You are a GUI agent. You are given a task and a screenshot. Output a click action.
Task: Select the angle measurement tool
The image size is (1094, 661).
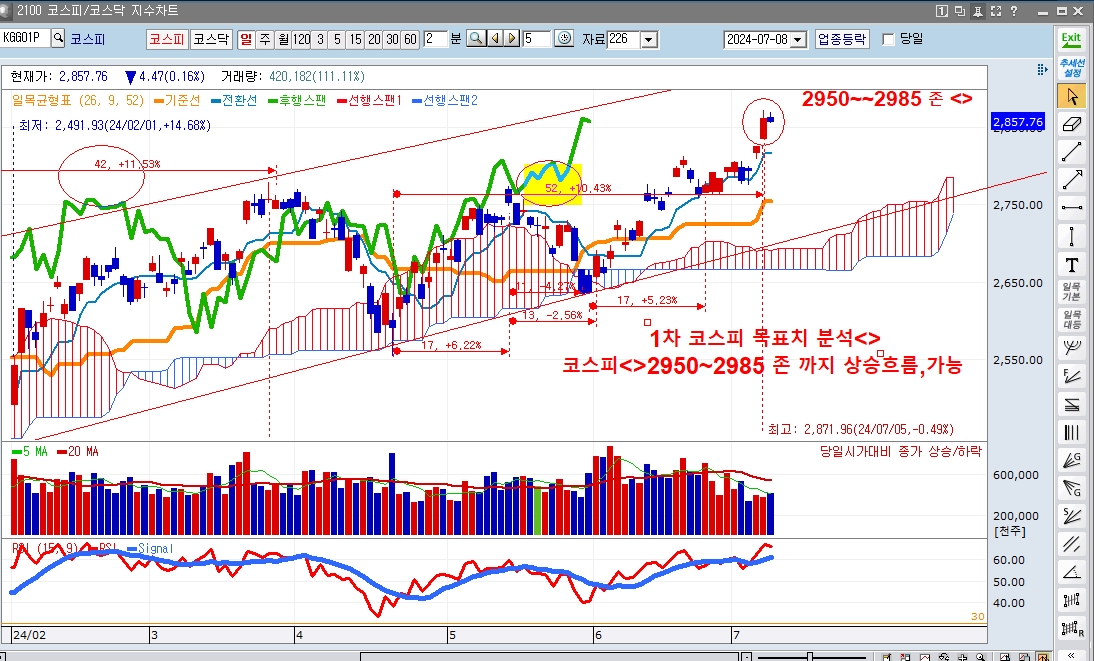click(1072, 572)
